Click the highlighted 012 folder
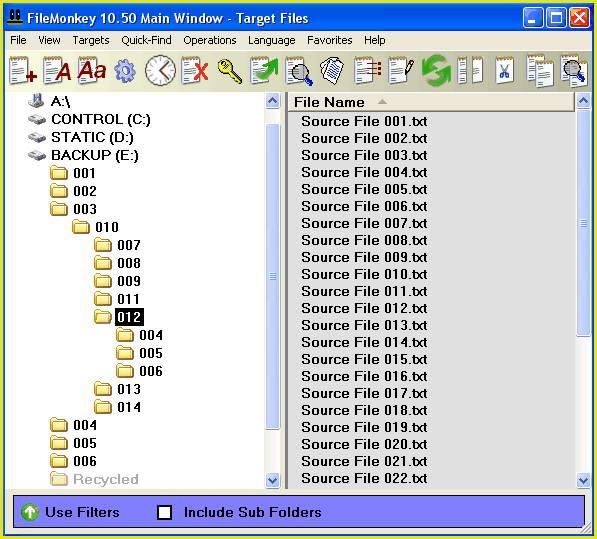The width and height of the screenshot is (597, 539). click(x=129, y=317)
